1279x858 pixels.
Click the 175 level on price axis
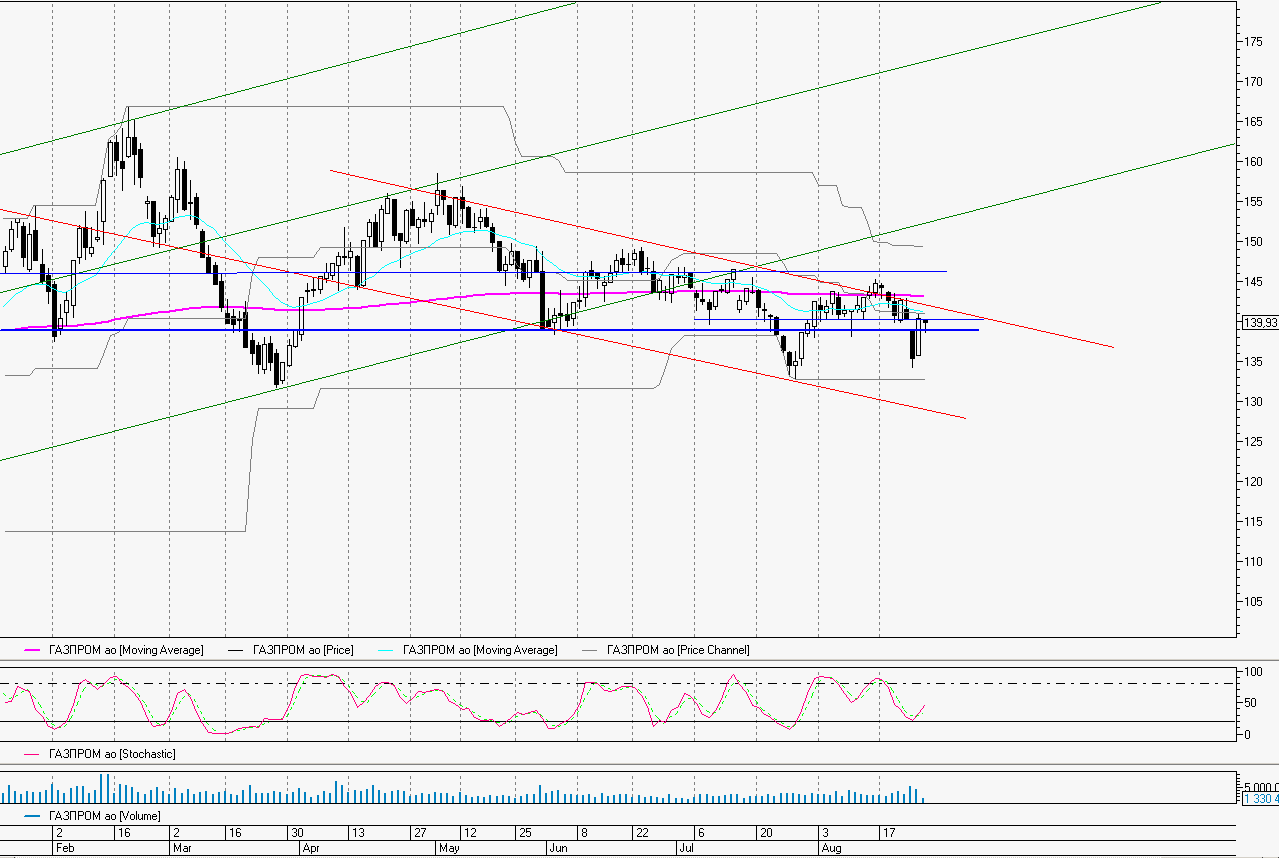1252,42
